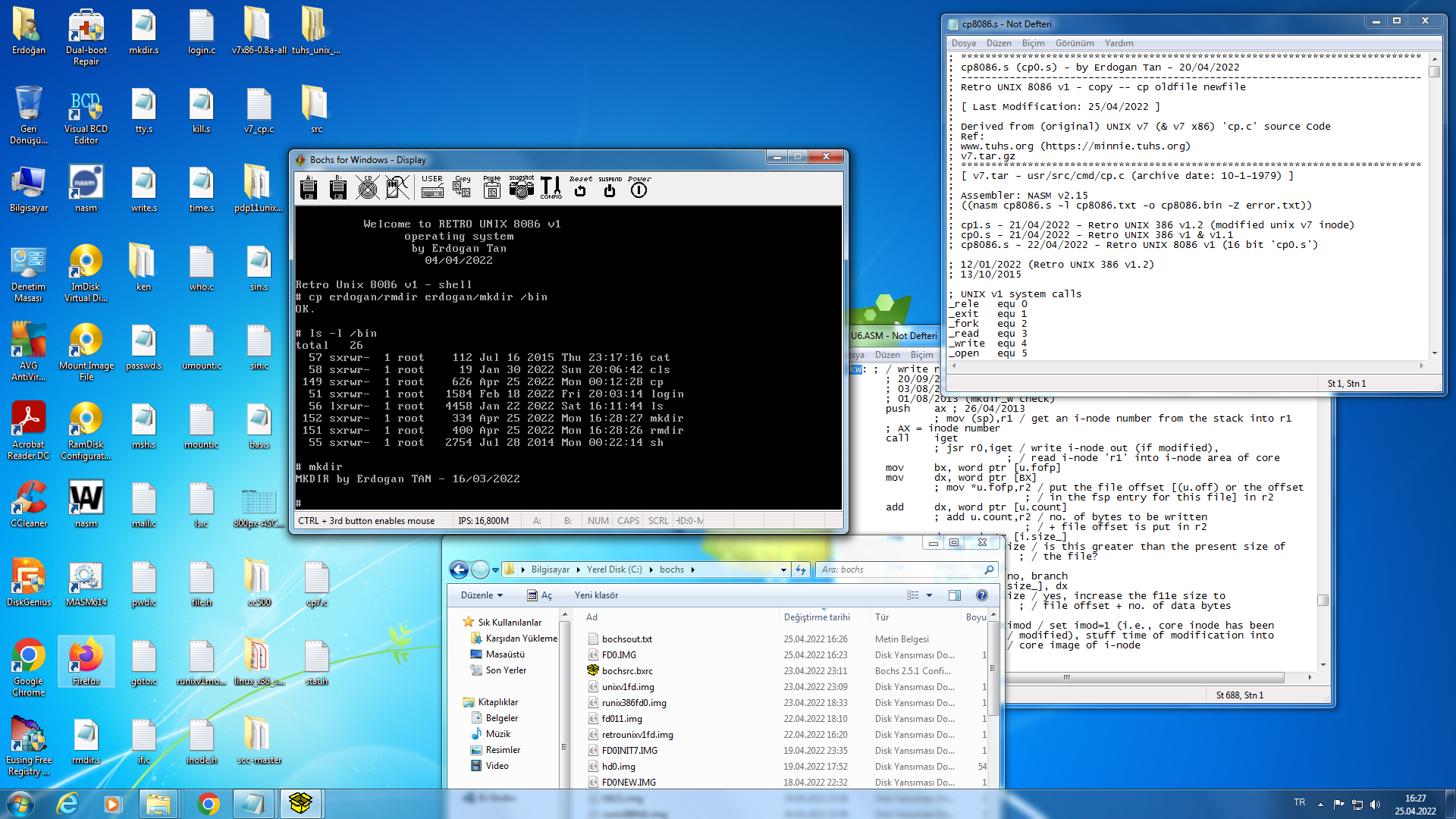Expand the view options dropdown arrow
1456x819 pixels.
coord(930,595)
